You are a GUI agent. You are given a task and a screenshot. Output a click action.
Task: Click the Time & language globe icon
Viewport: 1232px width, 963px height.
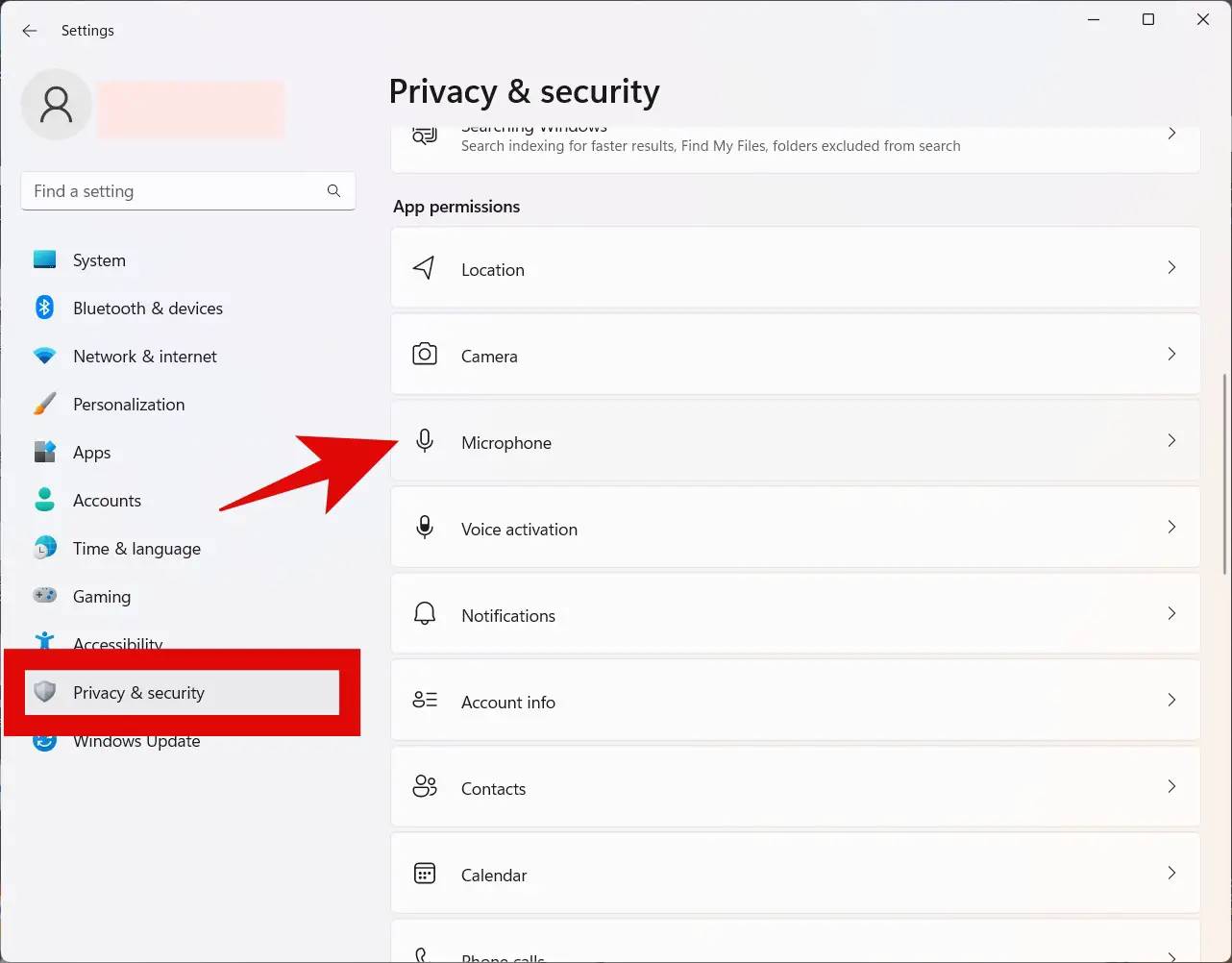[45, 548]
